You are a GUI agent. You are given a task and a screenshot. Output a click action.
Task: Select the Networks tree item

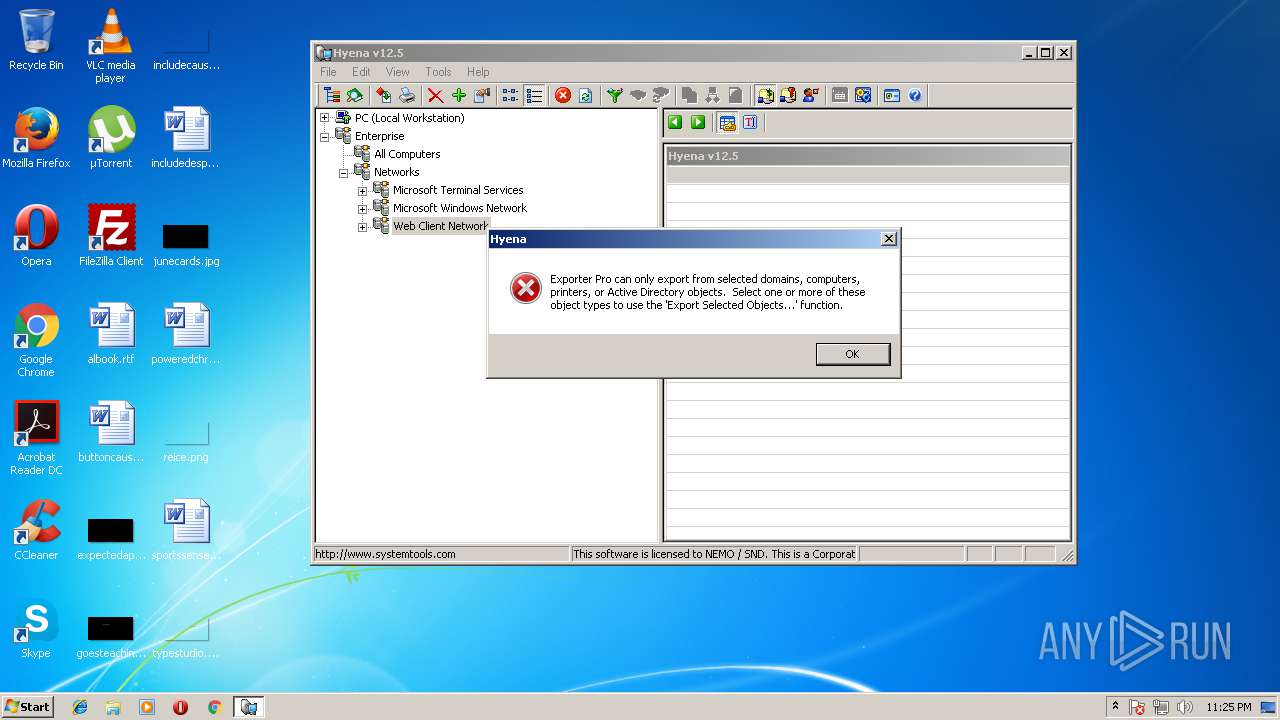397,172
